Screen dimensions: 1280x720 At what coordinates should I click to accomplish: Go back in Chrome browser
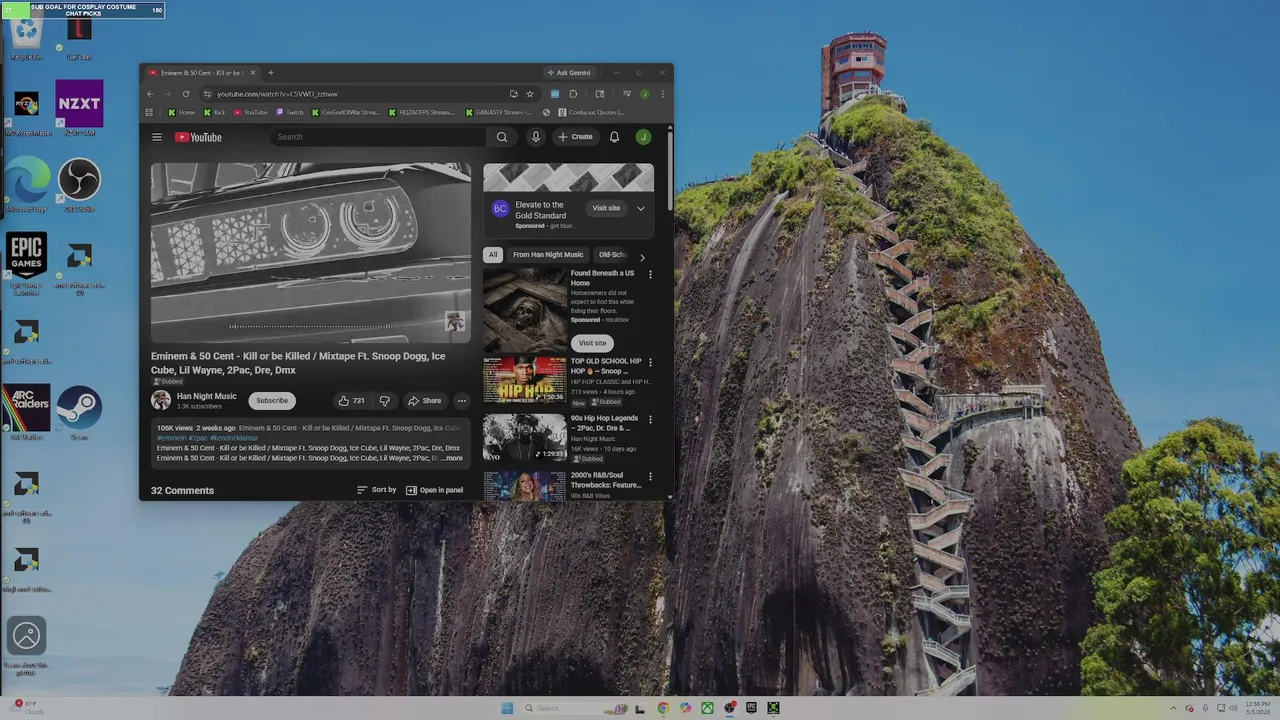pos(150,94)
